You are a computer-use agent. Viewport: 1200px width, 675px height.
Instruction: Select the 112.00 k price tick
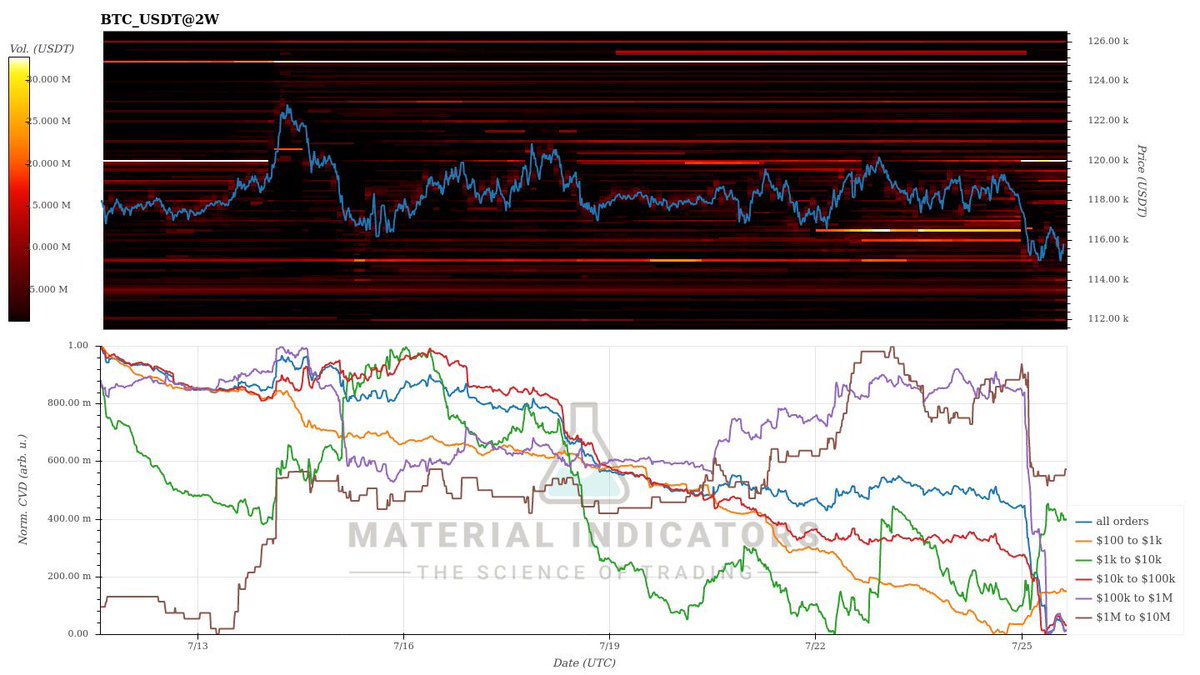[1109, 319]
